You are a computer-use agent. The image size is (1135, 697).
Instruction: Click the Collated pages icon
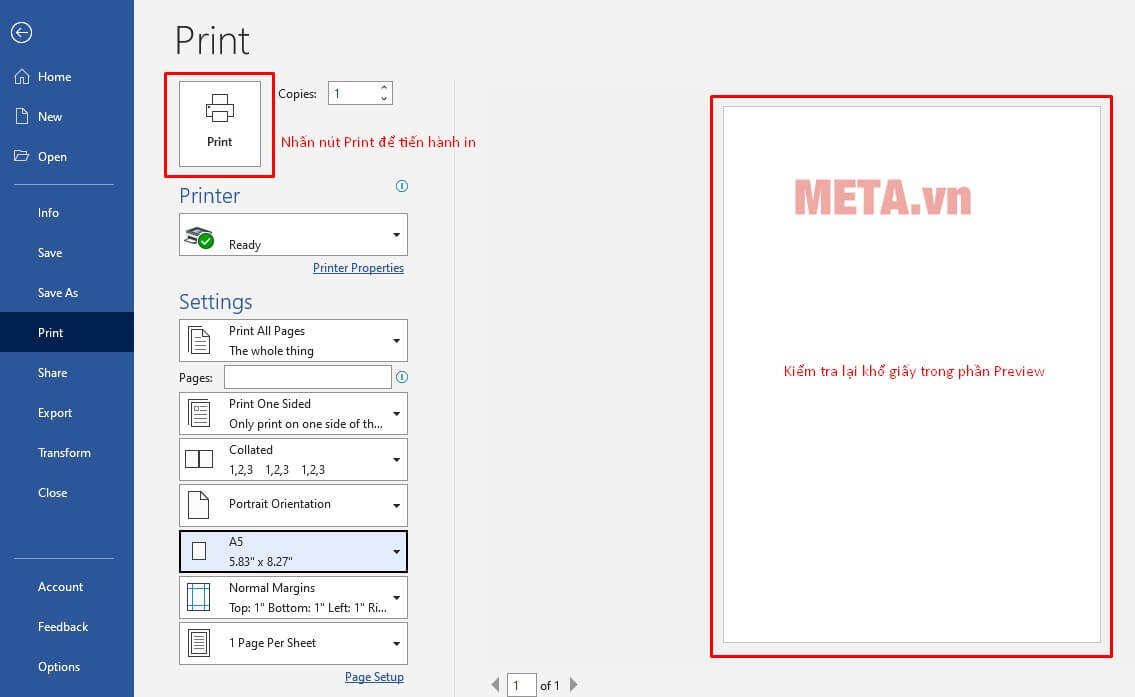(199, 459)
